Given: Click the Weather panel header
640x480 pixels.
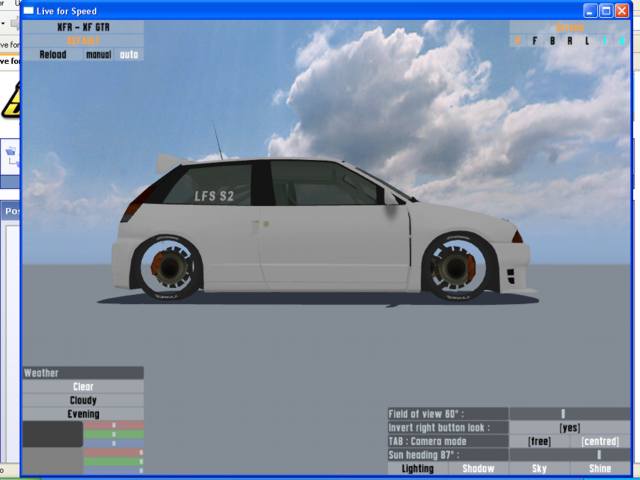Looking at the screenshot, I should (83, 373).
